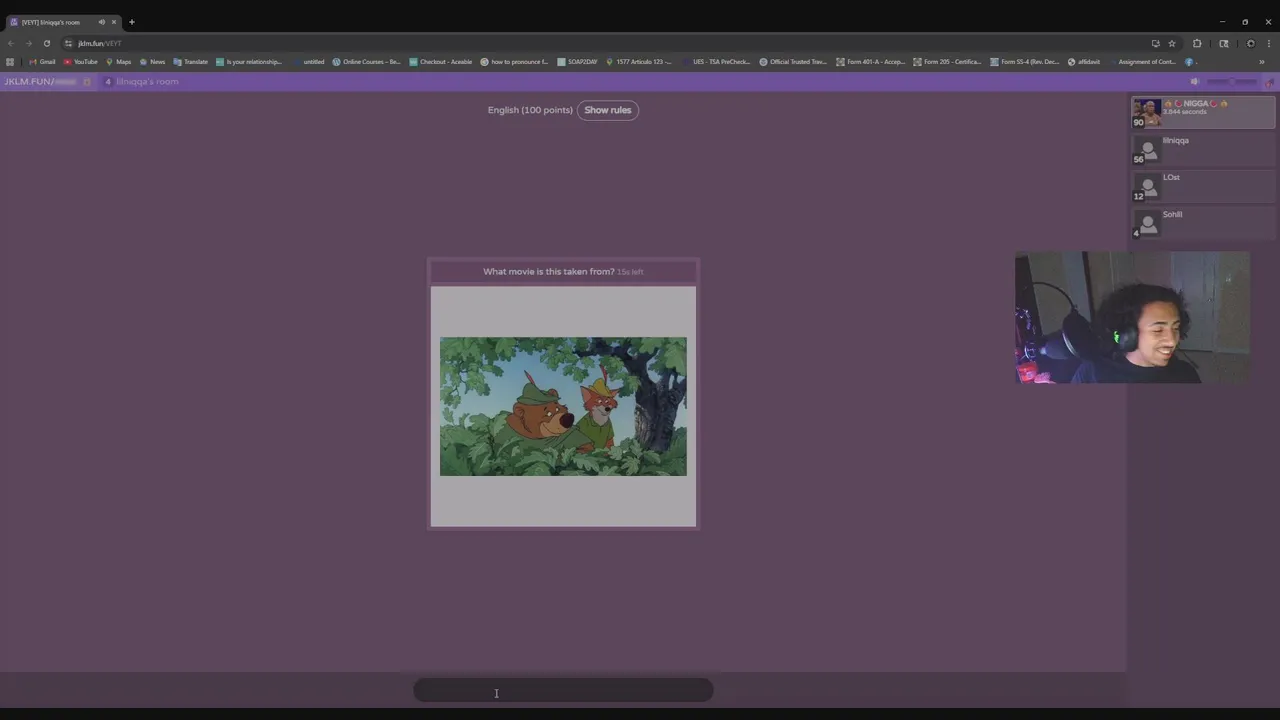Focus the answer input field at bottom
Viewport: 1280px width, 720px height.
coord(563,690)
